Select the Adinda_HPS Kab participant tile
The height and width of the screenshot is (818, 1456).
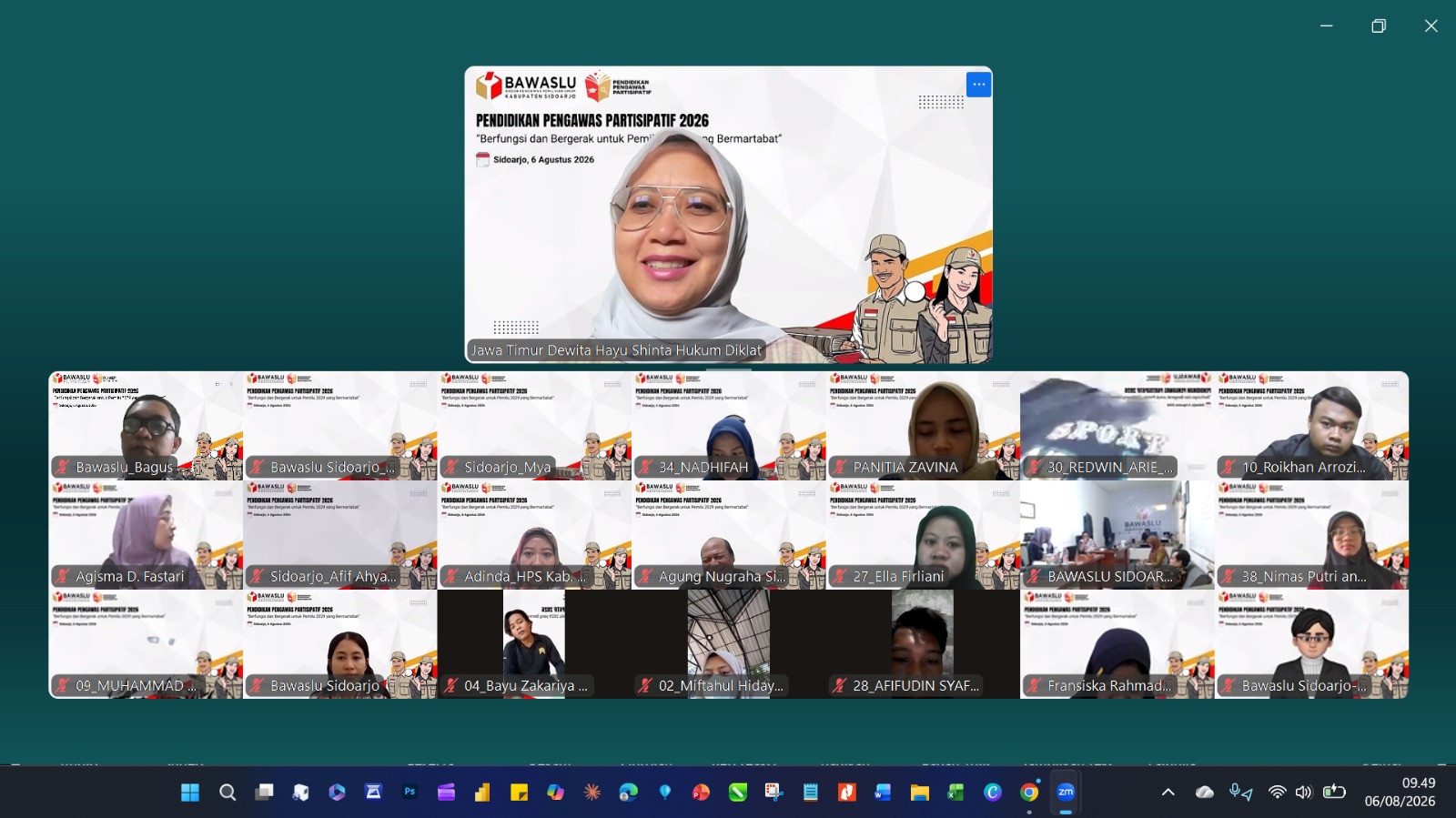point(534,535)
